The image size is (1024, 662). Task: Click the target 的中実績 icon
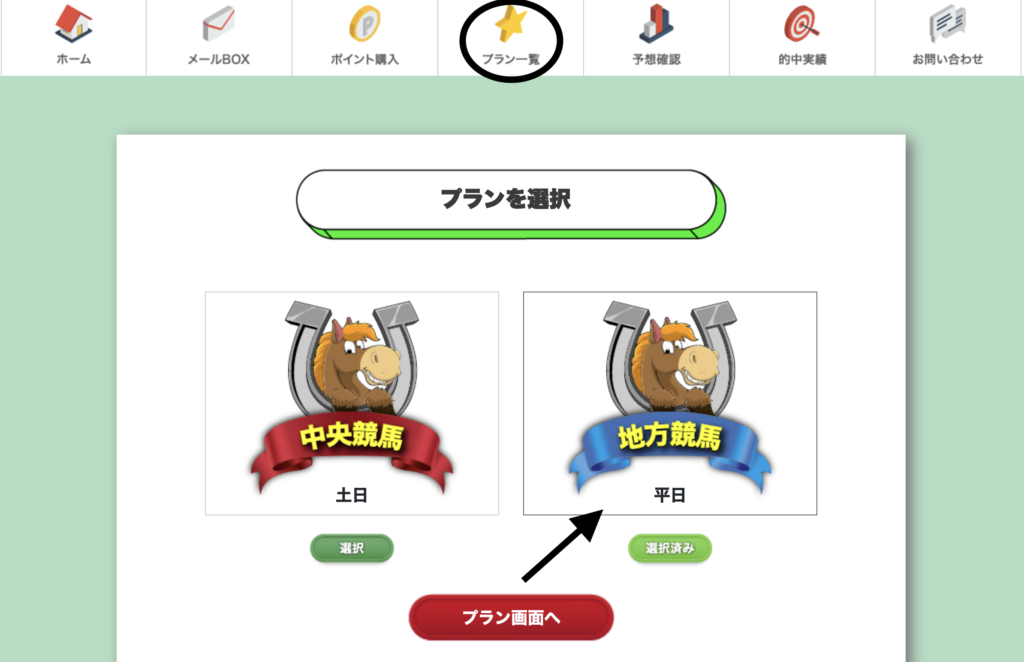[802, 24]
